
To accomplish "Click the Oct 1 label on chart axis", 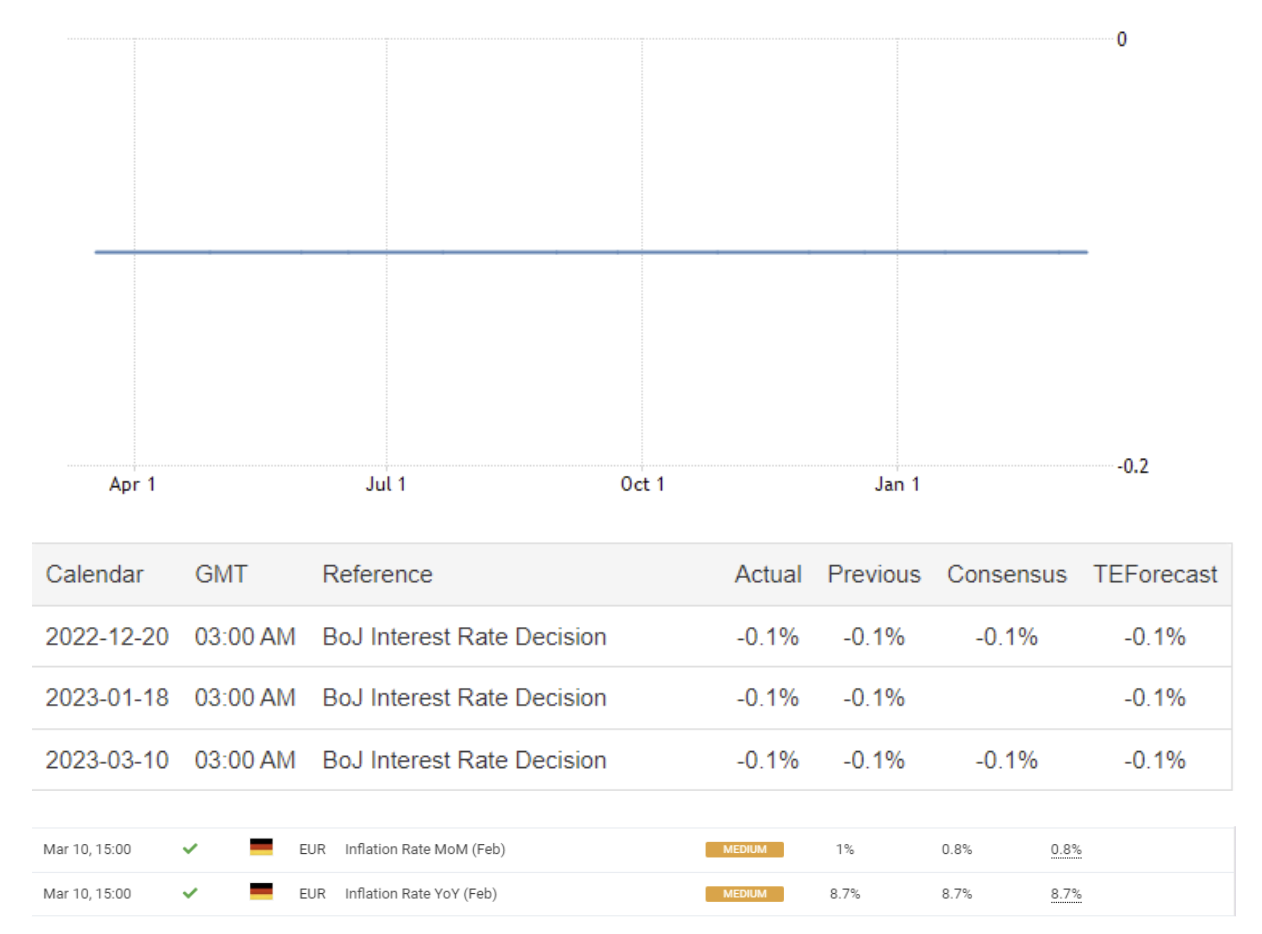I will (x=642, y=486).
